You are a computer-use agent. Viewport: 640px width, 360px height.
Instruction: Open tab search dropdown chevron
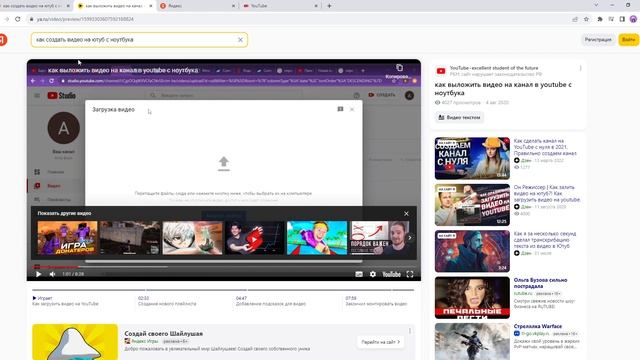pos(596,5)
